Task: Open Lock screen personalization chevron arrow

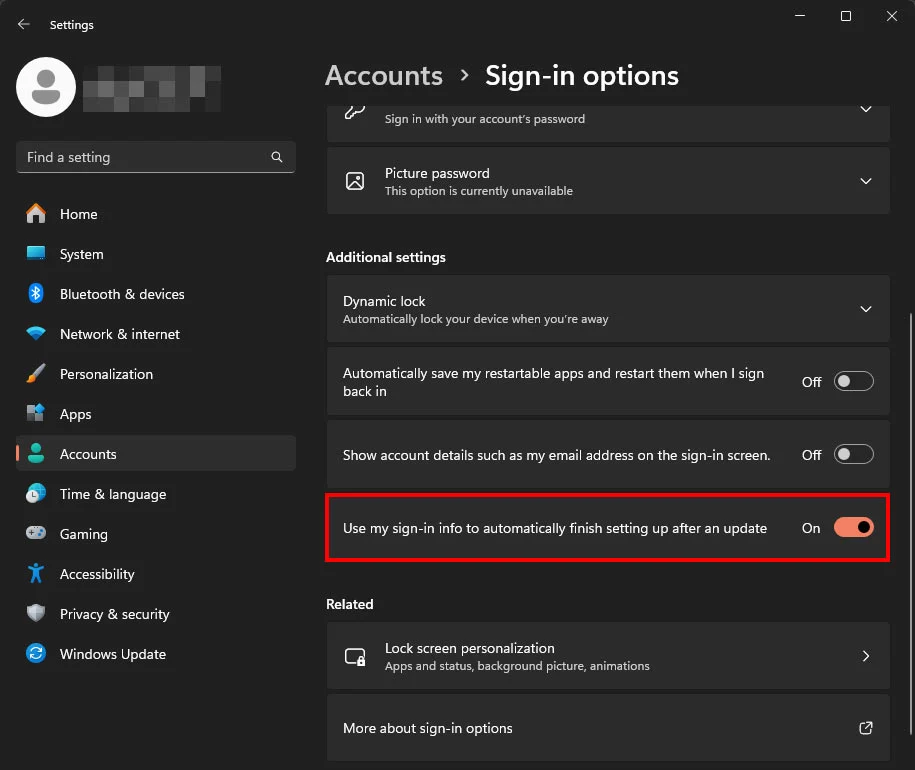Action: 866,656
